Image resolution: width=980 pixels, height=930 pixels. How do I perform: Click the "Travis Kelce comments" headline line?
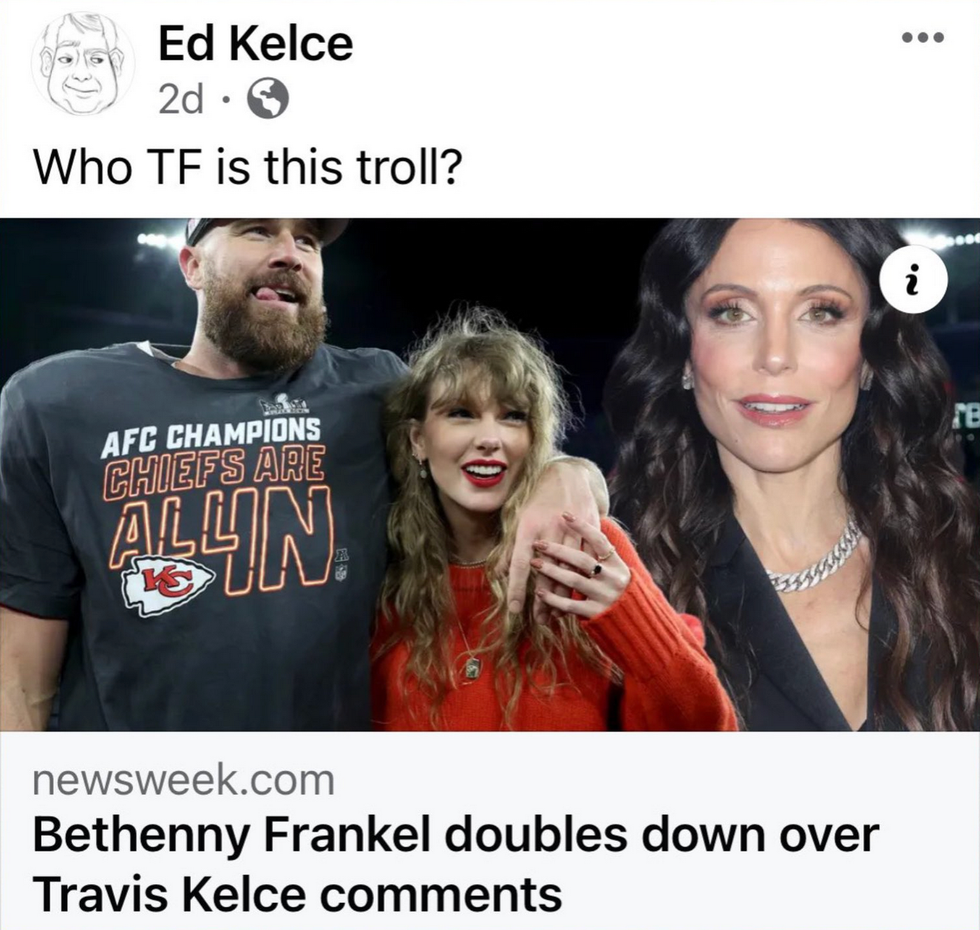pyautogui.click(x=297, y=894)
